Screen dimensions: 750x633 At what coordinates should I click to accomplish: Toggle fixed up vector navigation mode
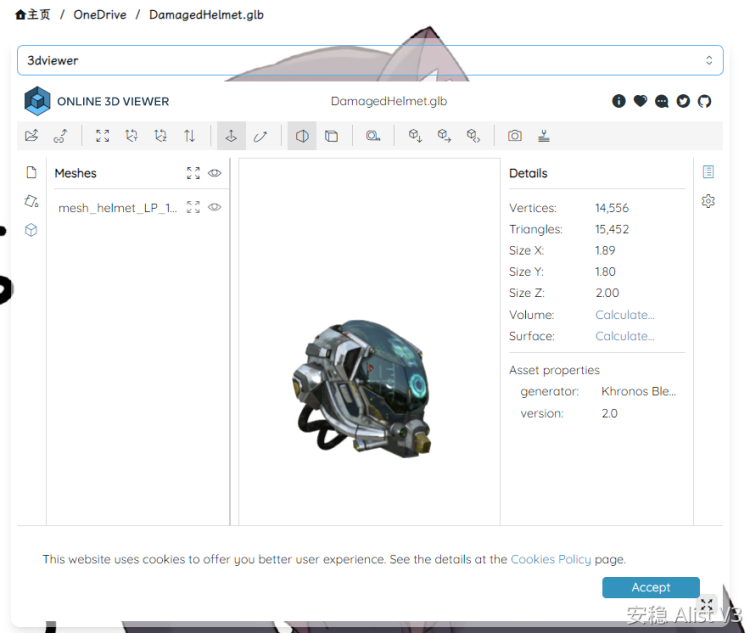(x=231, y=136)
